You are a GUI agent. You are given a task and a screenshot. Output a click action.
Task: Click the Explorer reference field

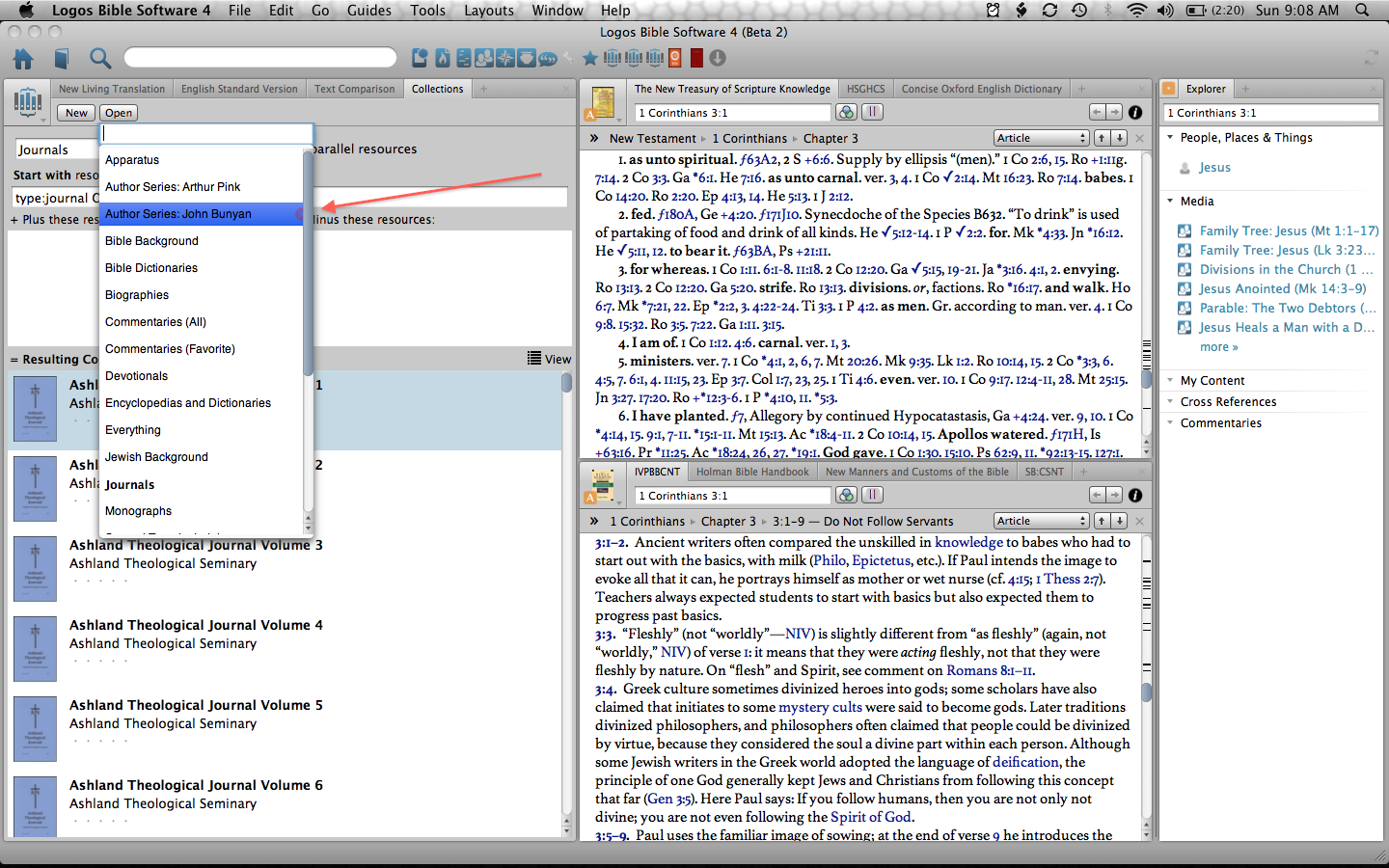click(x=1270, y=113)
